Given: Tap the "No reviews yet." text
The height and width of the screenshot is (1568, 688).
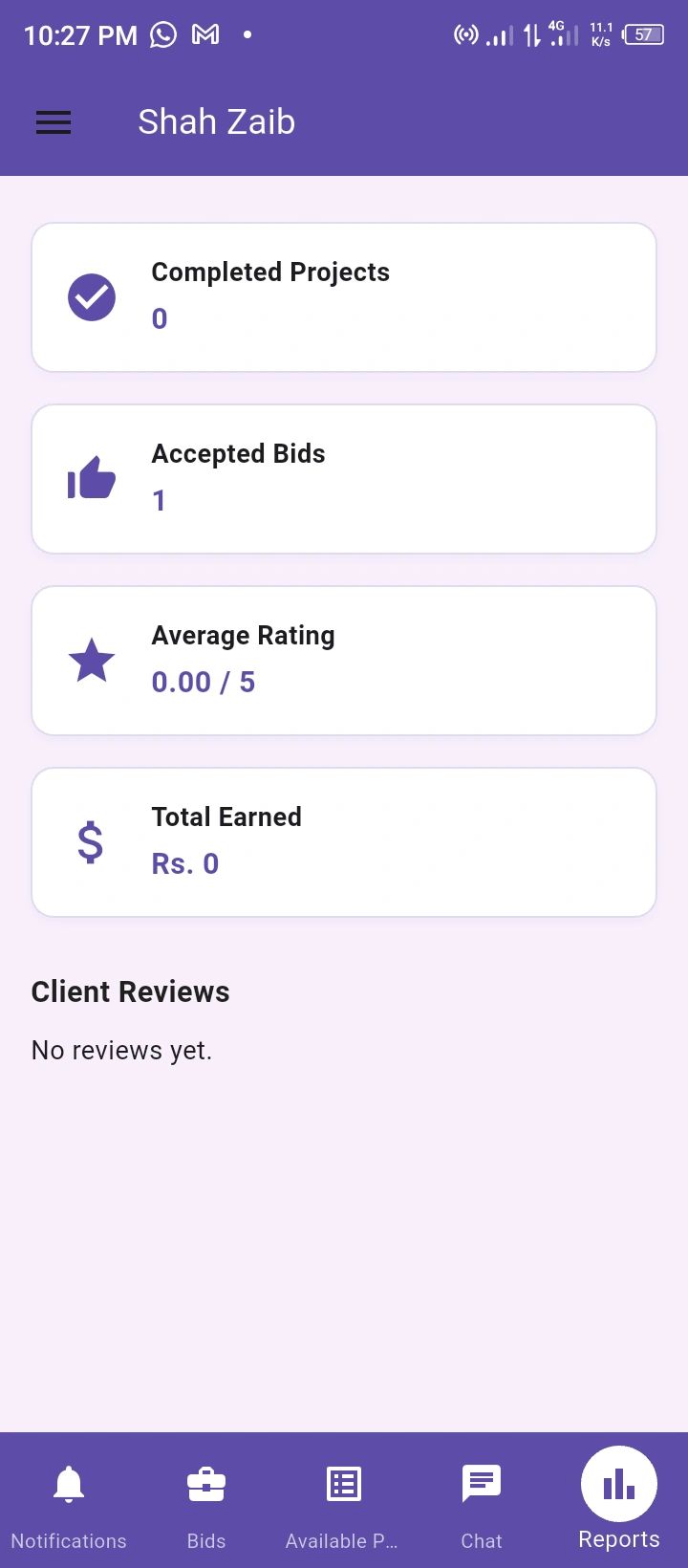Looking at the screenshot, I should point(122,1050).
